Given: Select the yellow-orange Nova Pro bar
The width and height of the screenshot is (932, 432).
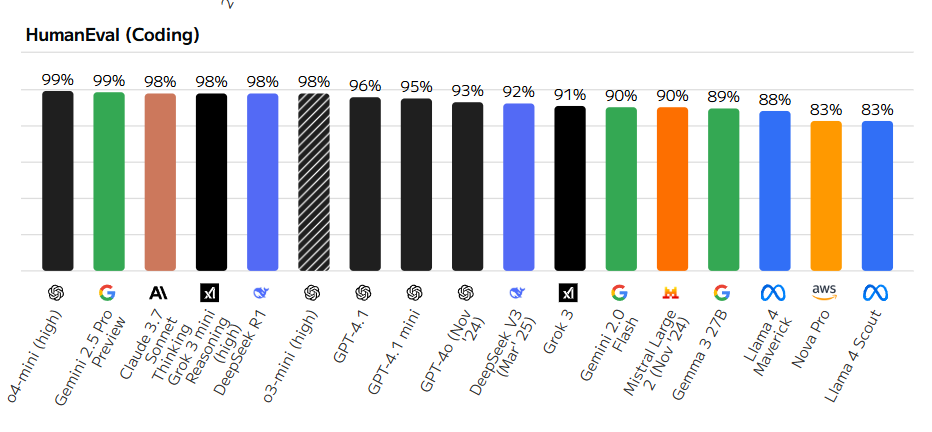Looking at the screenshot, I should (x=826, y=196).
